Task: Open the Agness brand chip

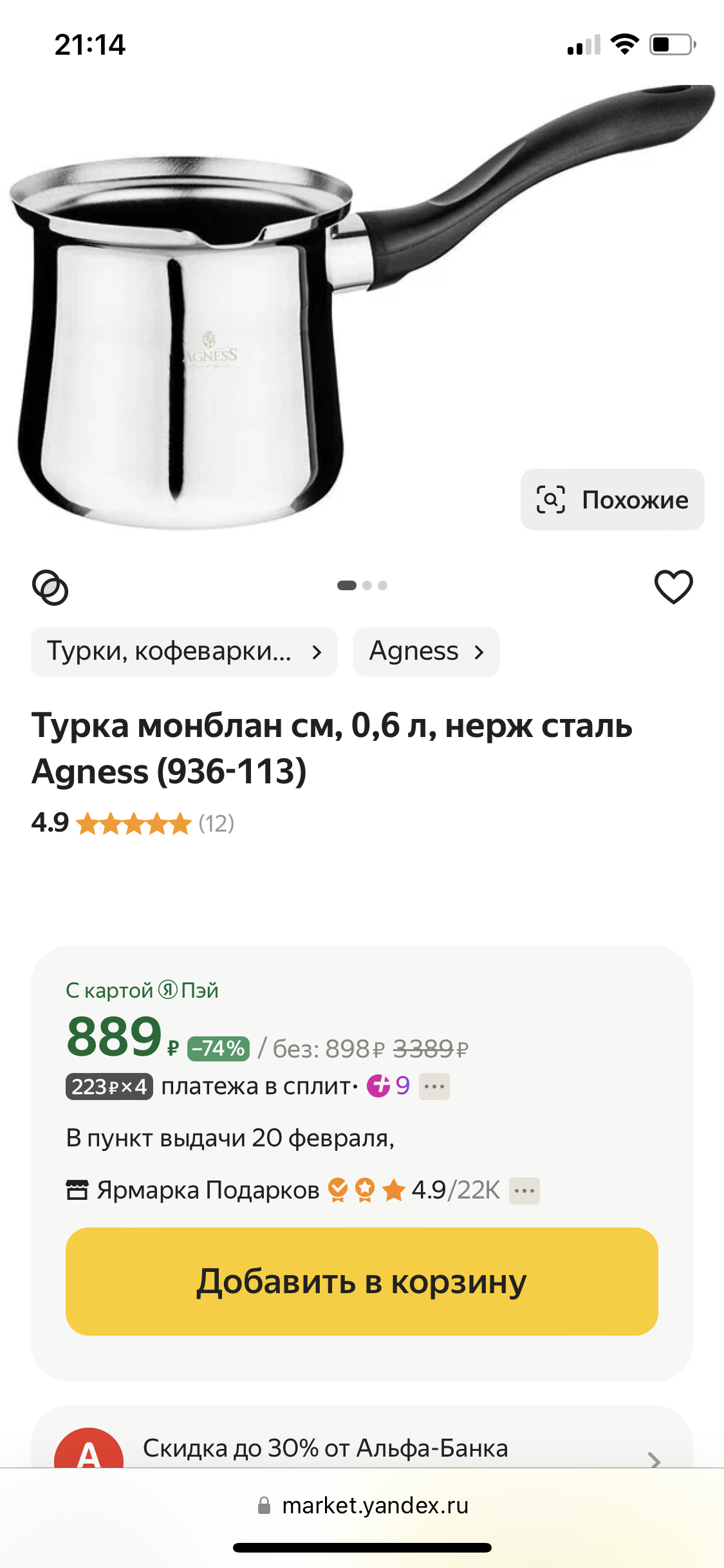Action: point(426,651)
